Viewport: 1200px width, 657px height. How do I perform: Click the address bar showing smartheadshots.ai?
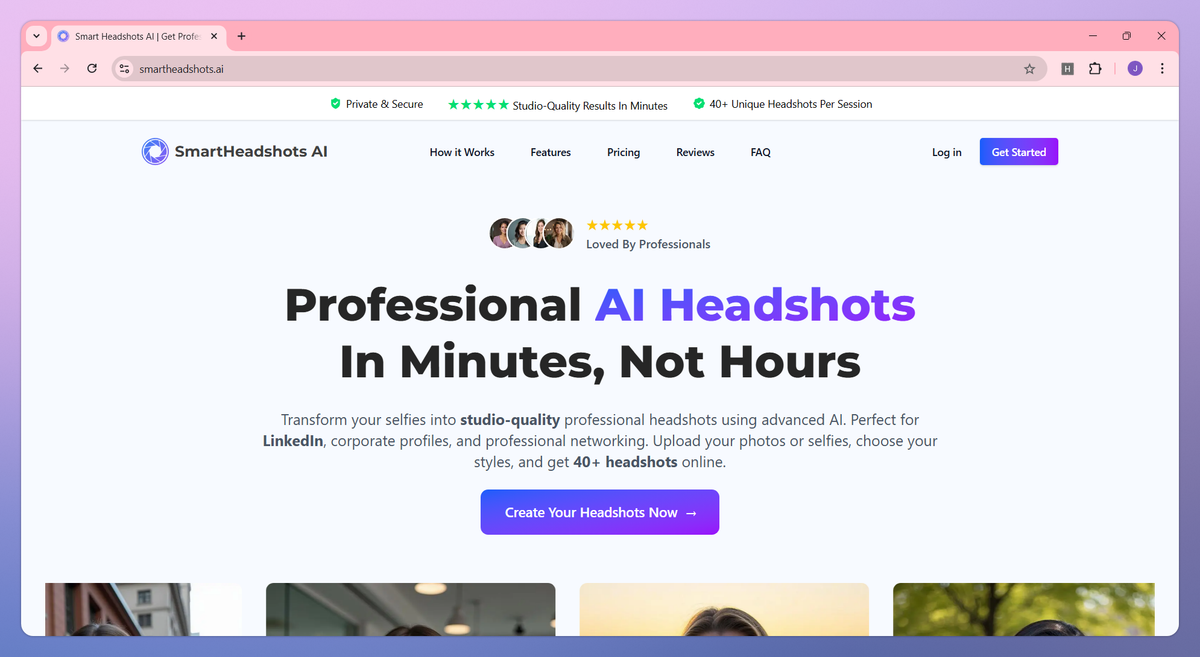pyautogui.click(x=579, y=69)
